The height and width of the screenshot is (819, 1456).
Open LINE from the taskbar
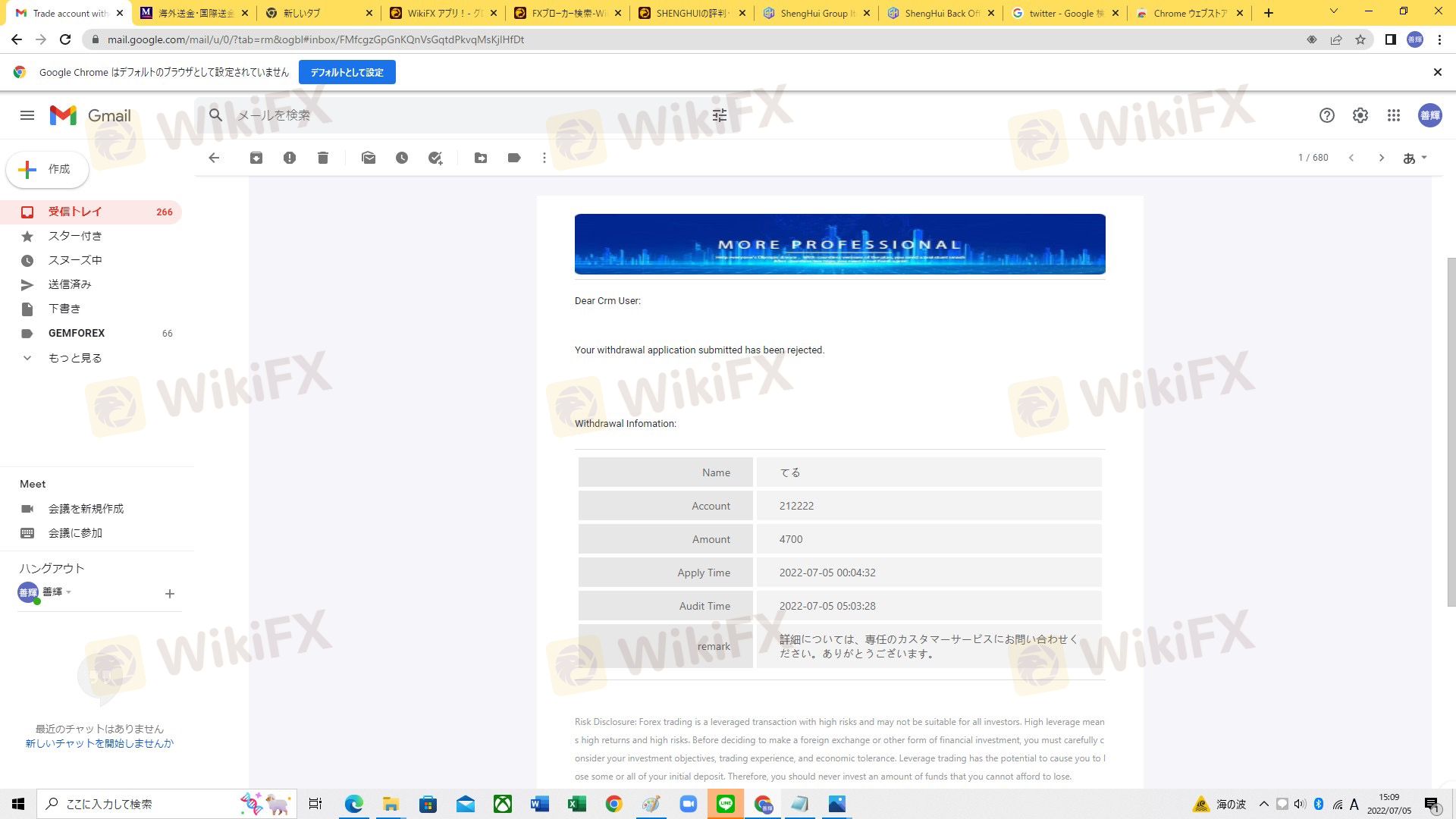726,804
